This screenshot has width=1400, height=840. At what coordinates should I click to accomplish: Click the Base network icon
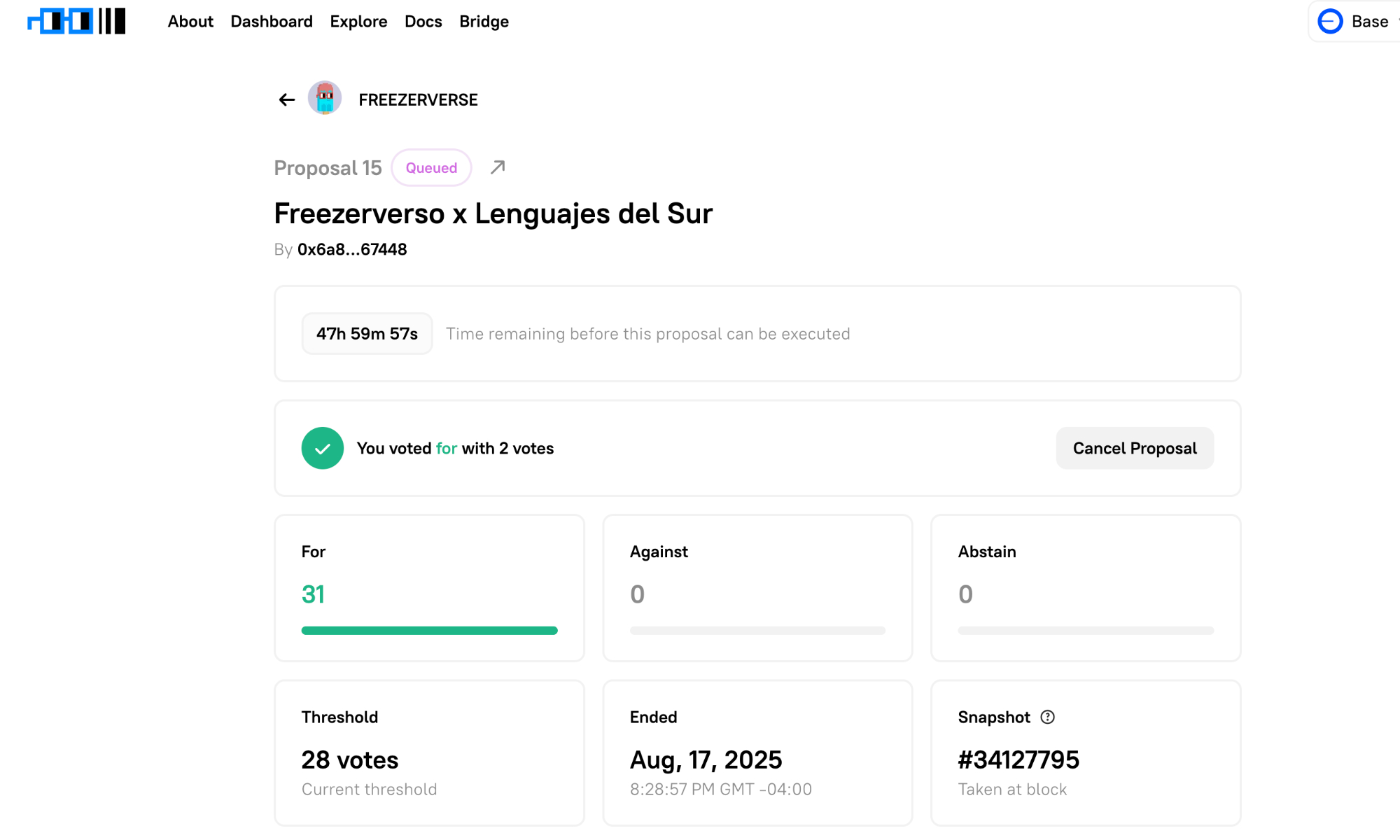click(x=1330, y=22)
